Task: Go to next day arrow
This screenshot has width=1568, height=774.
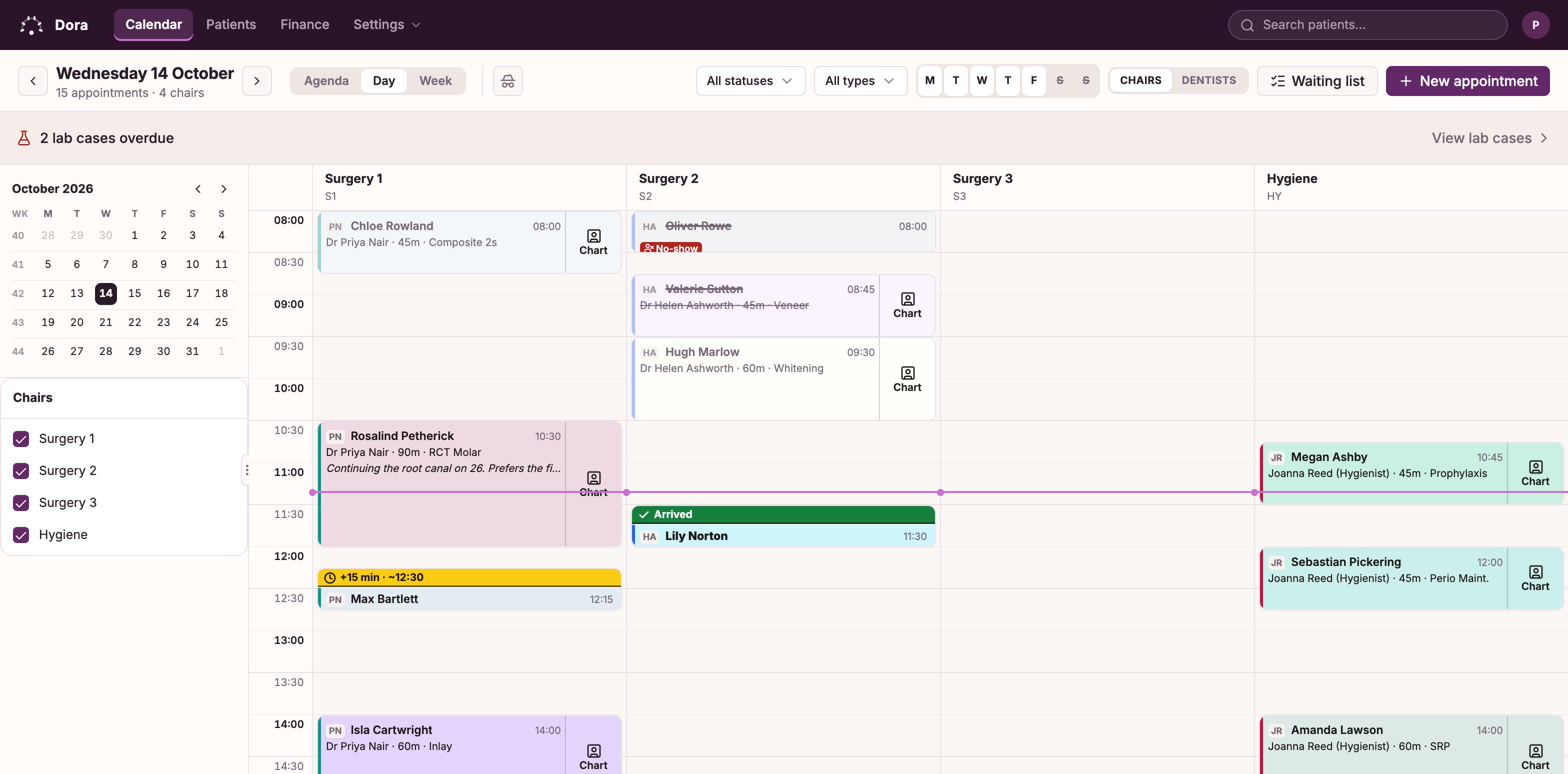Action: tap(257, 81)
